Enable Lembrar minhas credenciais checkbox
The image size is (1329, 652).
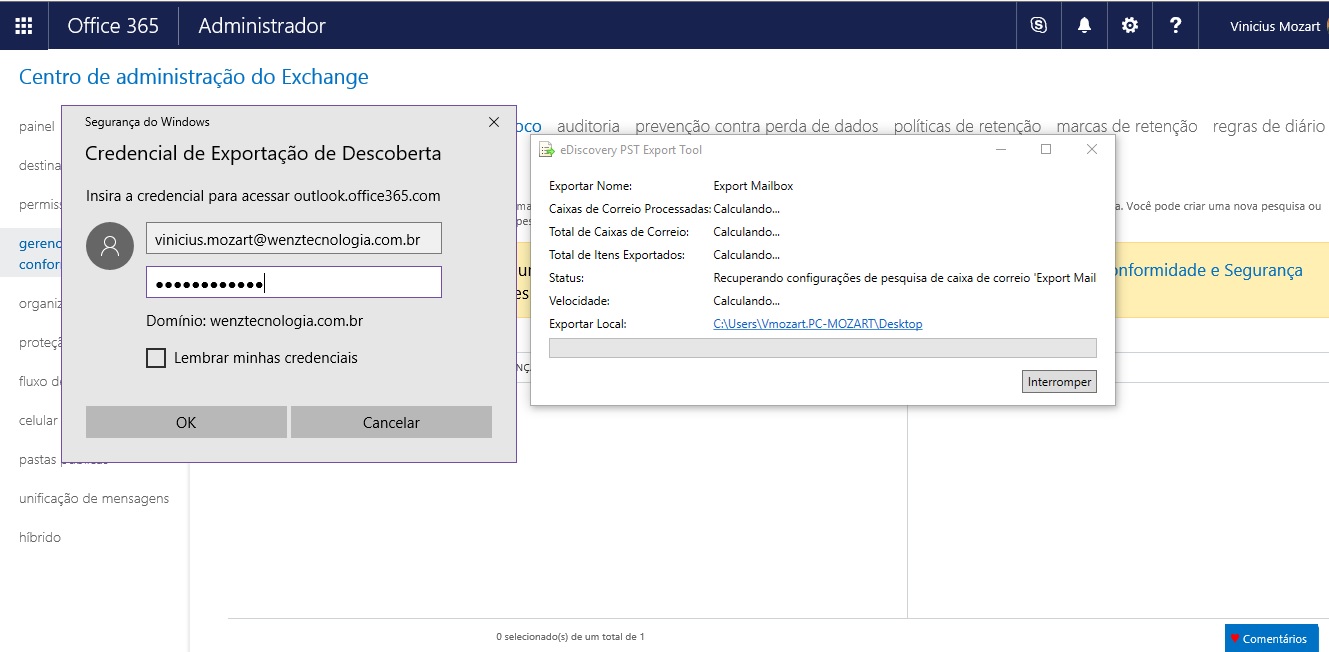point(156,358)
